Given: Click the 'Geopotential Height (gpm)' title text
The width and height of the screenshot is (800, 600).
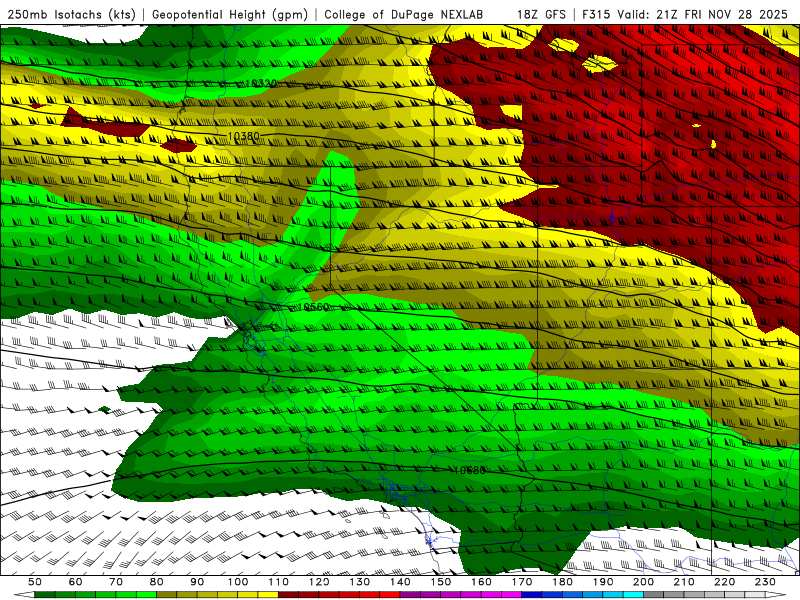Looking at the screenshot, I should pyautogui.click(x=230, y=14).
